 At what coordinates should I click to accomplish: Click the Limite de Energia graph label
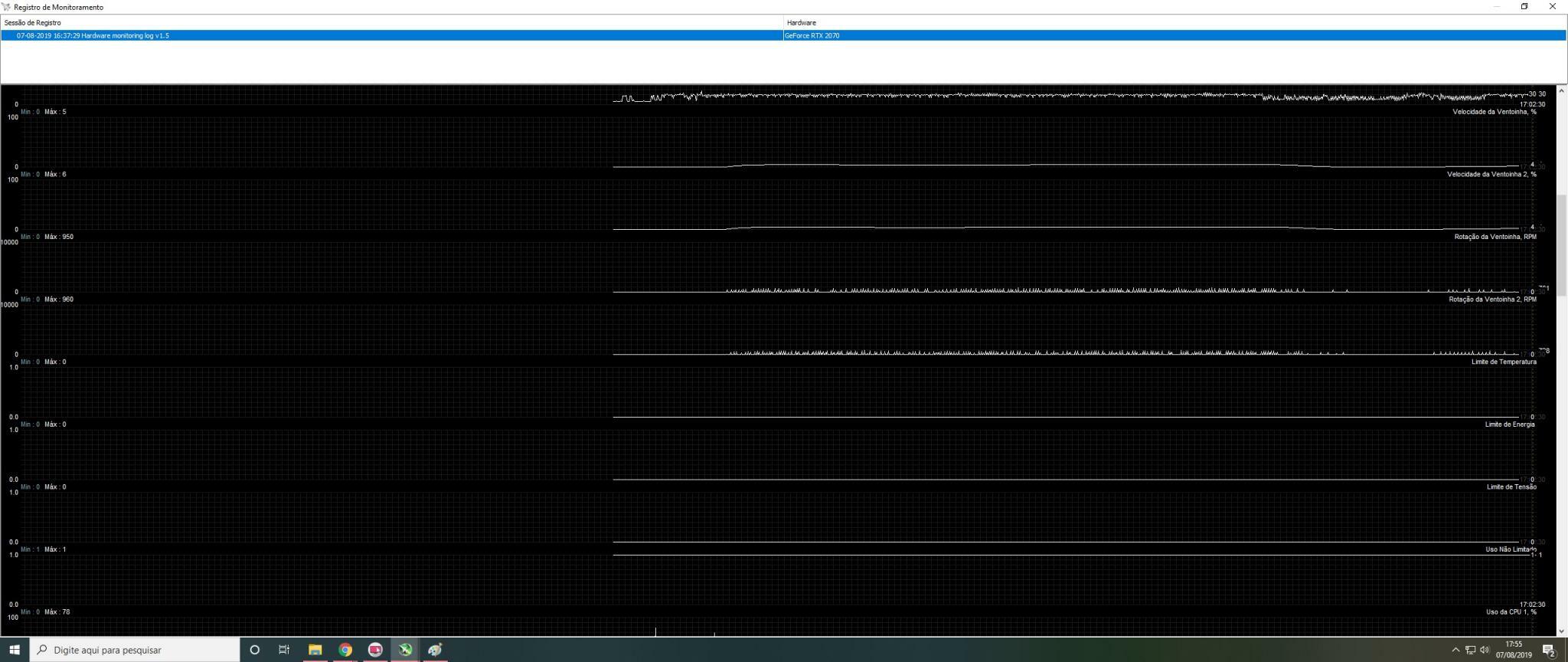(x=1509, y=424)
